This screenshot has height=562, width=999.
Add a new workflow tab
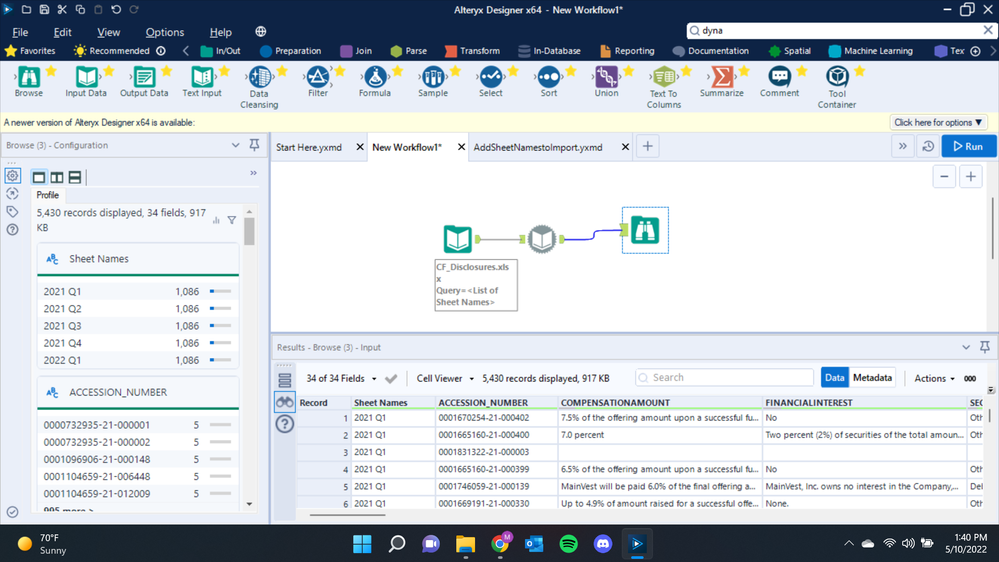647,147
